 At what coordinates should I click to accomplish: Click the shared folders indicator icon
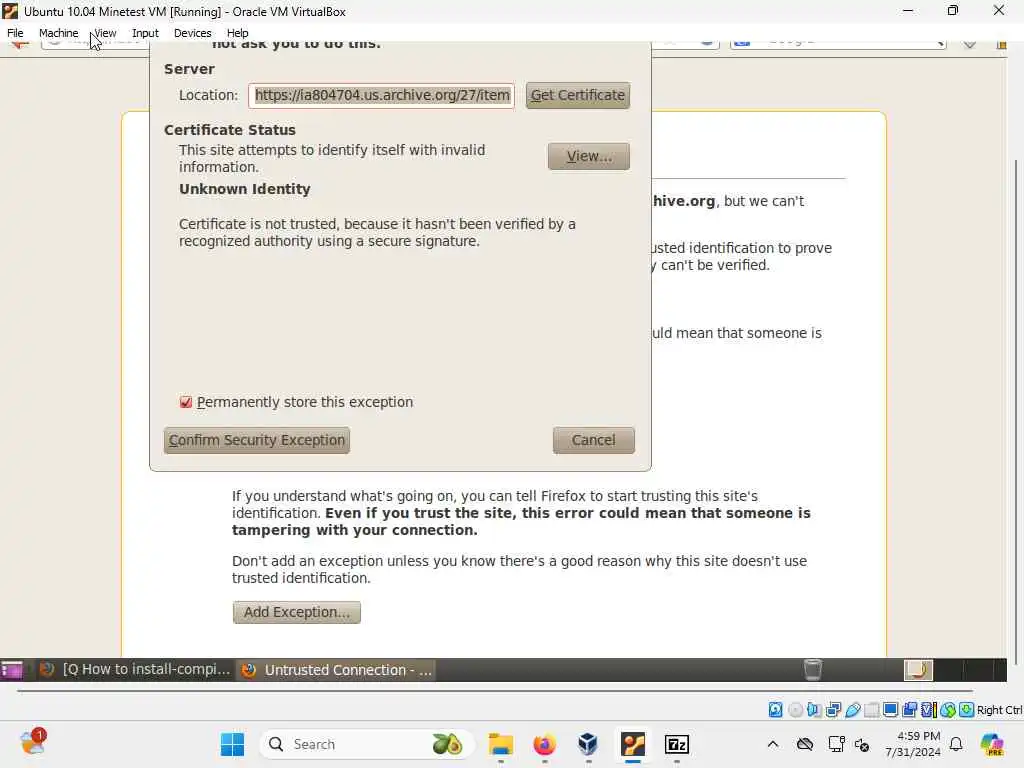pyautogui.click(x=871, y=710)
